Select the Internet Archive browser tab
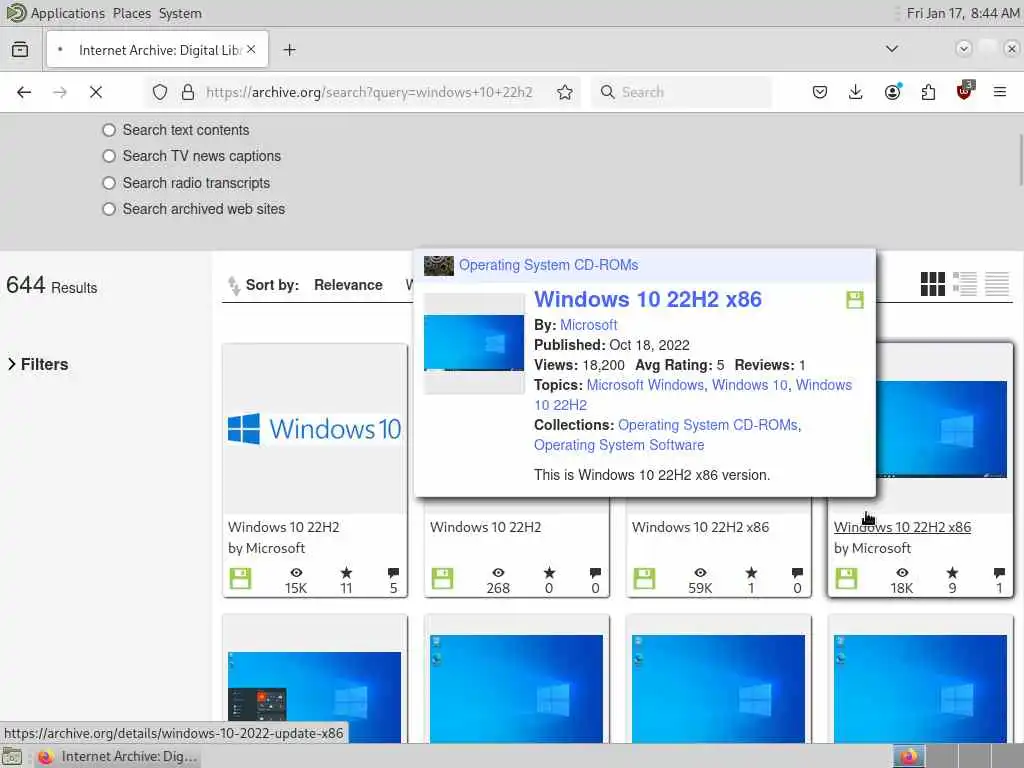This screenshot has width=1024, height=768. coord(157,50)
